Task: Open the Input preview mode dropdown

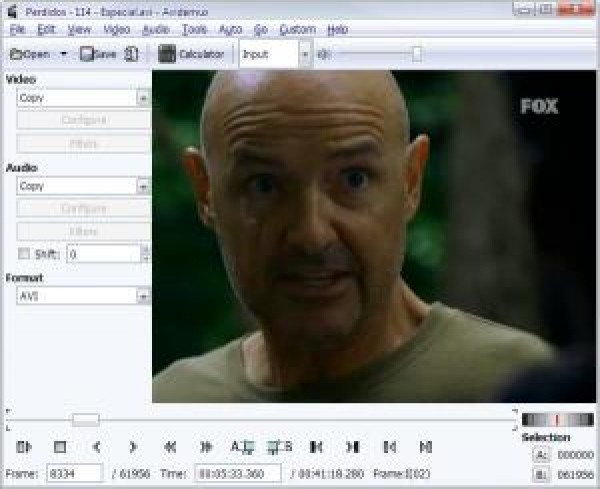Action: (304, 54)
